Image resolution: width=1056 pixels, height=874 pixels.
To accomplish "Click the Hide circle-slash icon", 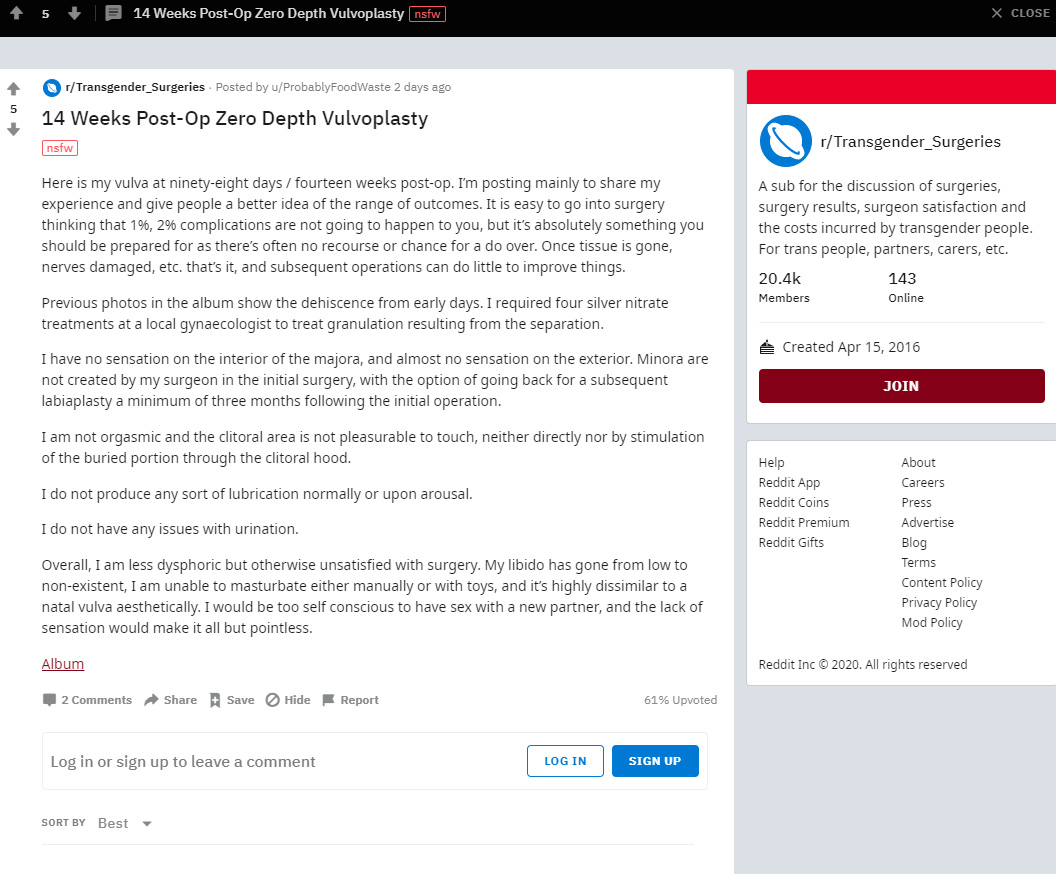I will (x=272, y=700).
